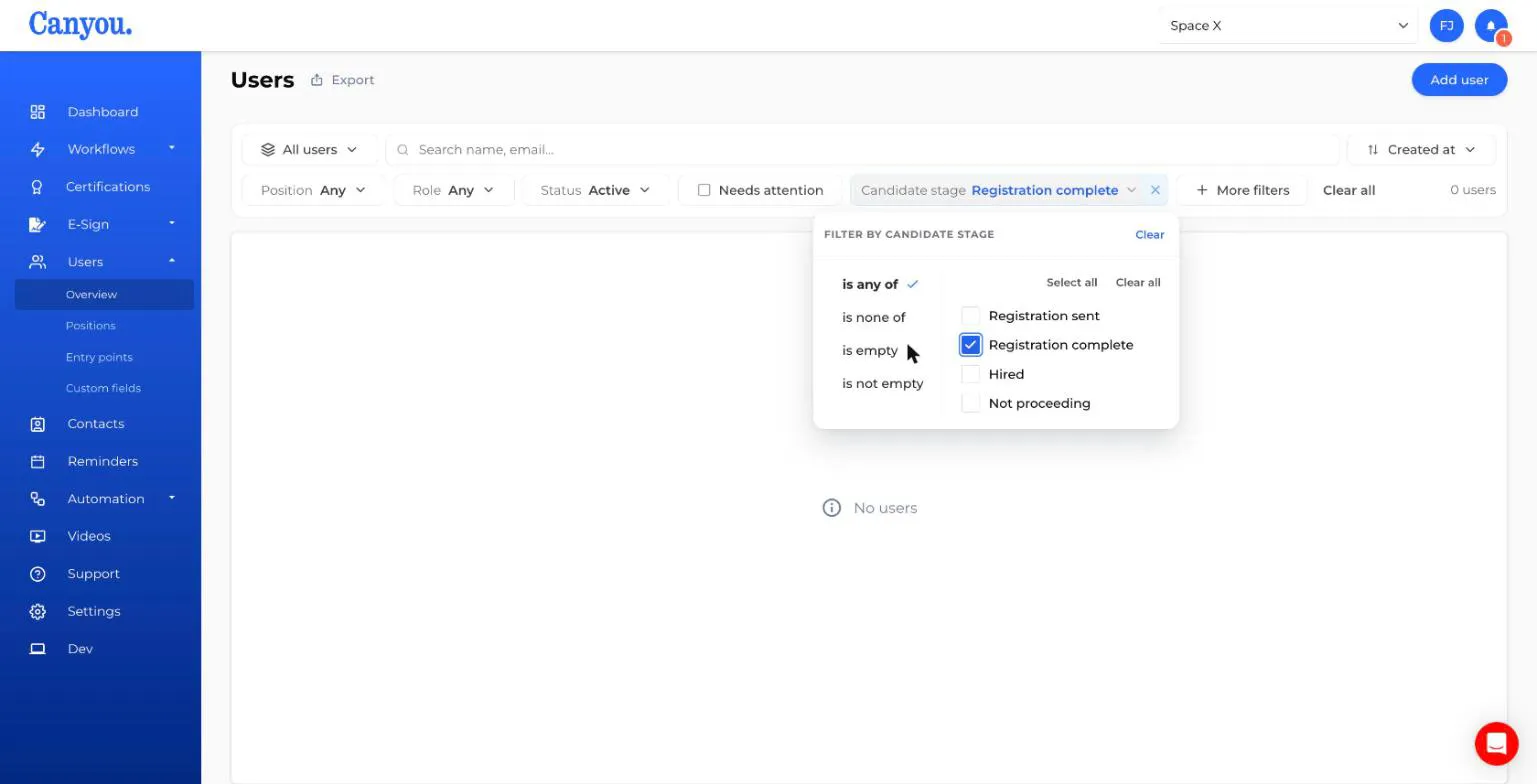1537x784 pixels.
Task: Select the 'is any of' condition
Action: (x=870, y=284)
